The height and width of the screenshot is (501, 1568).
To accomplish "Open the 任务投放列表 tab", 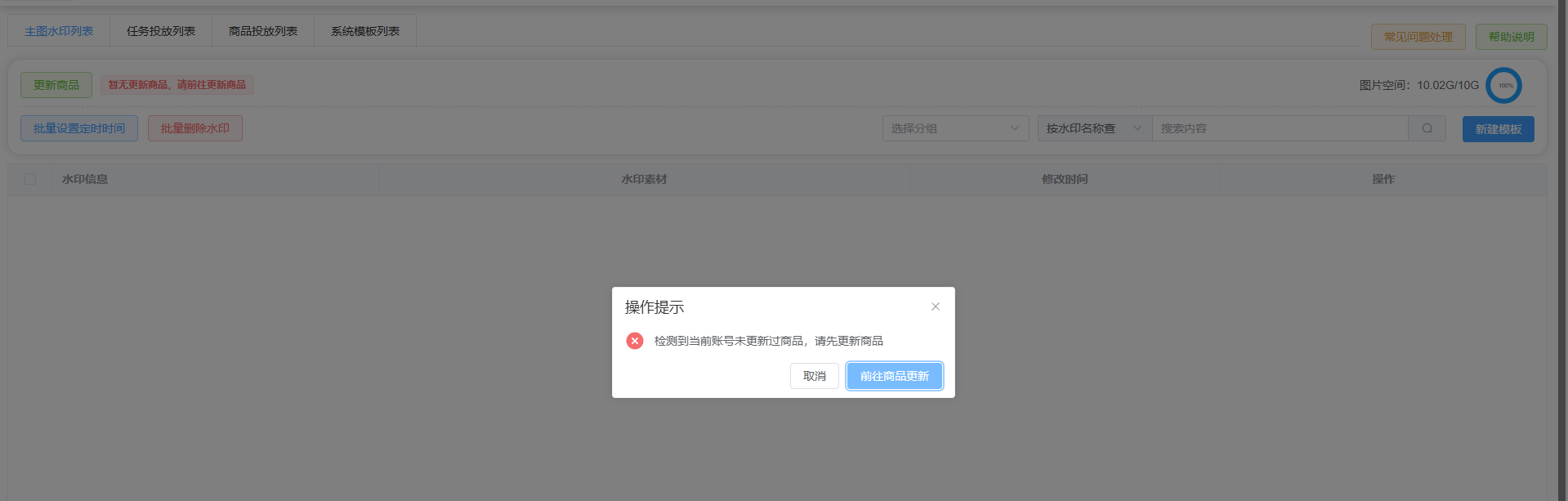I will click(x=161, y=31).
